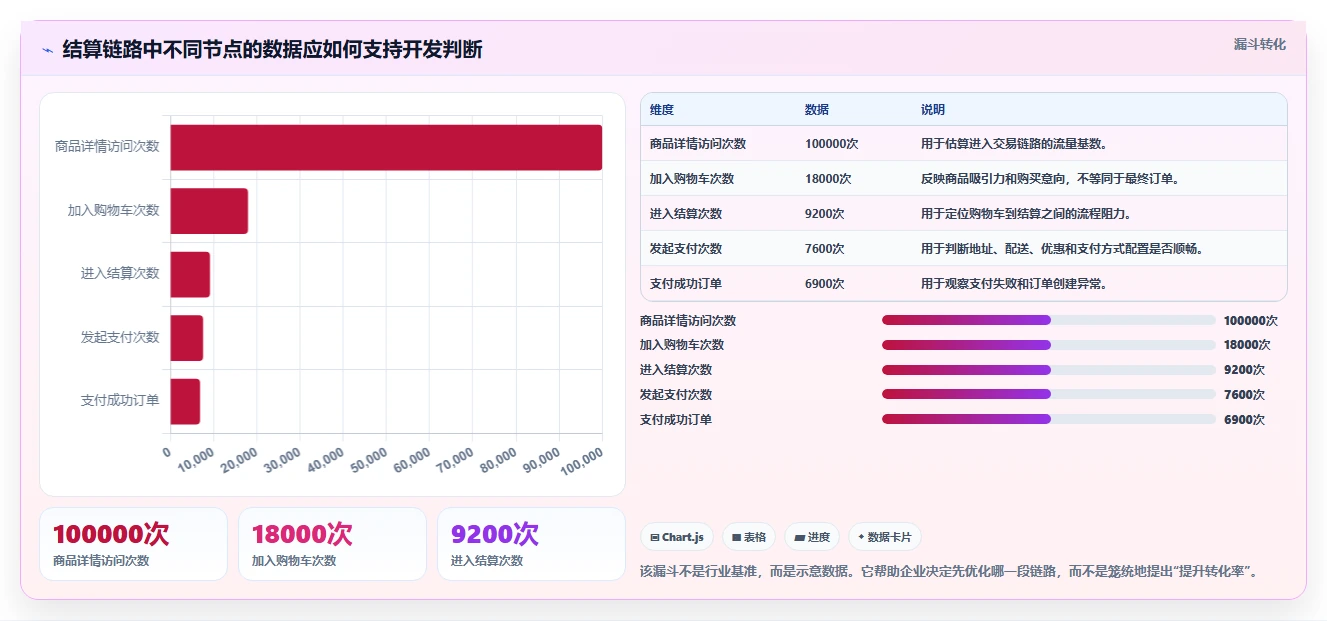Click the table data cell 100000次
The width and height of the screenshot is (1327, 621).
coord(832,144)
